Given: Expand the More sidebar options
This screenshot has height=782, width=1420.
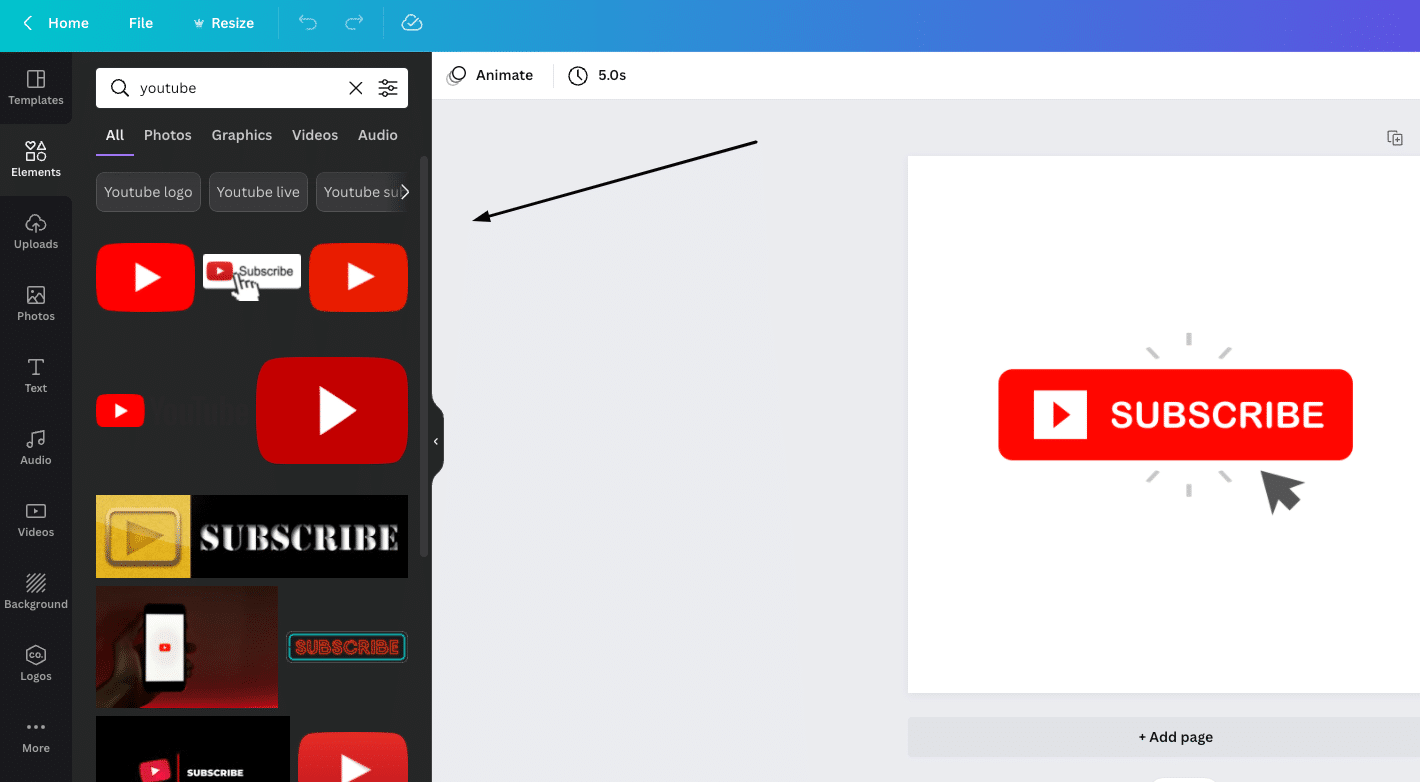Looking at the screenshot, I should (x=36, y=735).
